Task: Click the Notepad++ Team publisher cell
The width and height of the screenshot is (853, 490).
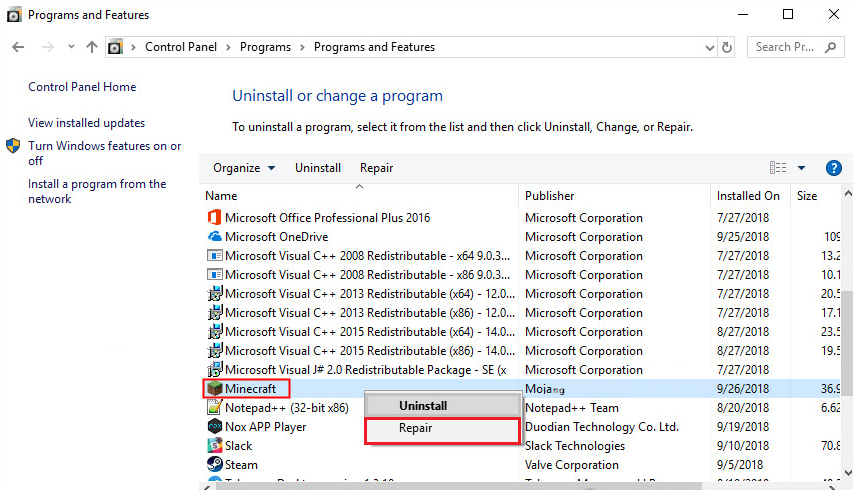Action: tap(572, 408)
